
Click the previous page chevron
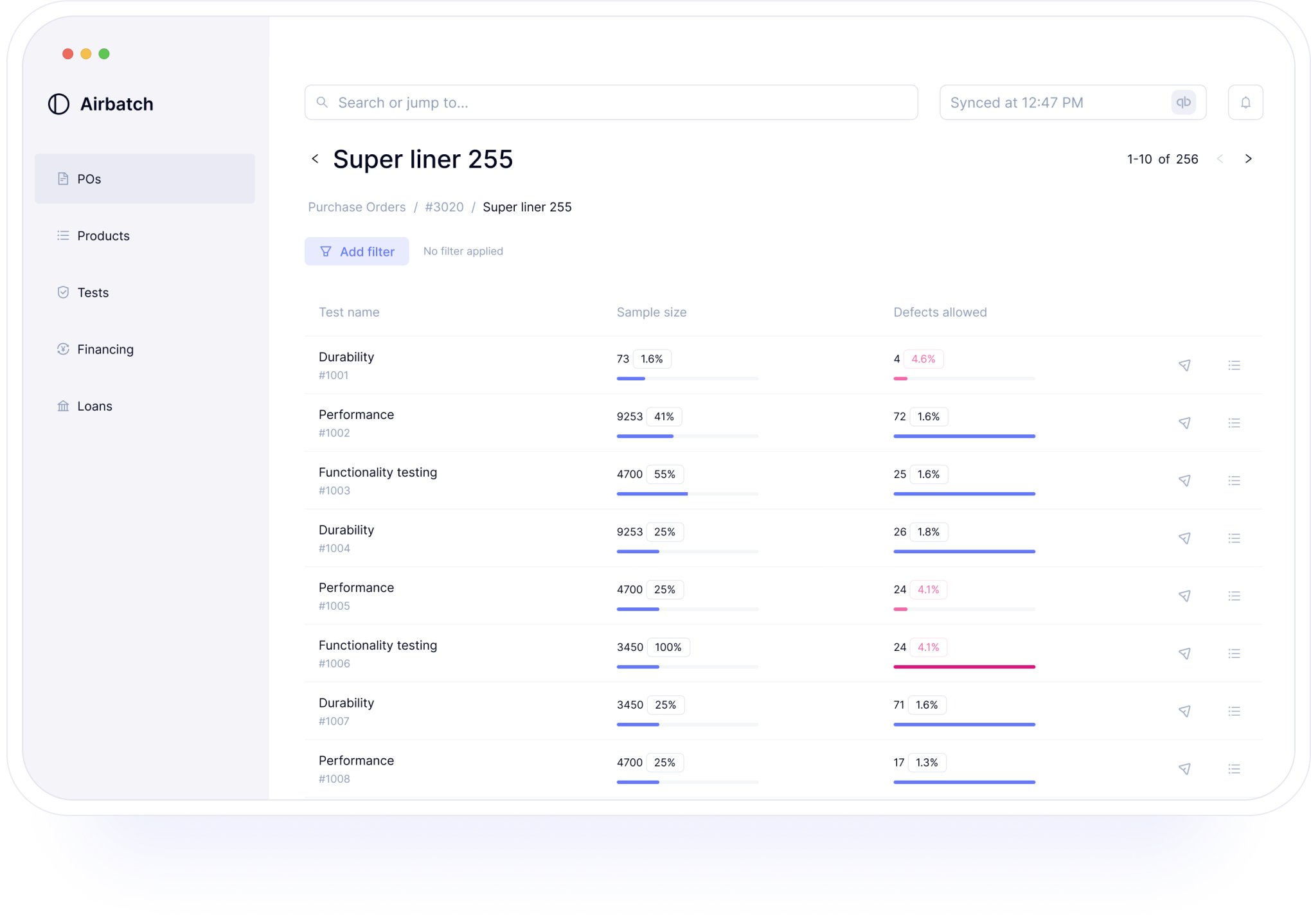point(1220,159)
